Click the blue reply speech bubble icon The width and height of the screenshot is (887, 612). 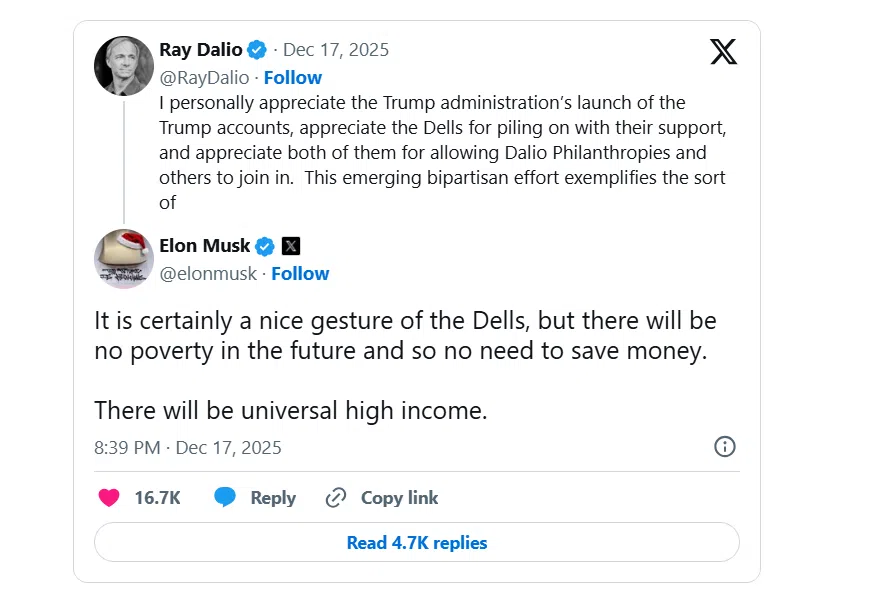(225, 498)
